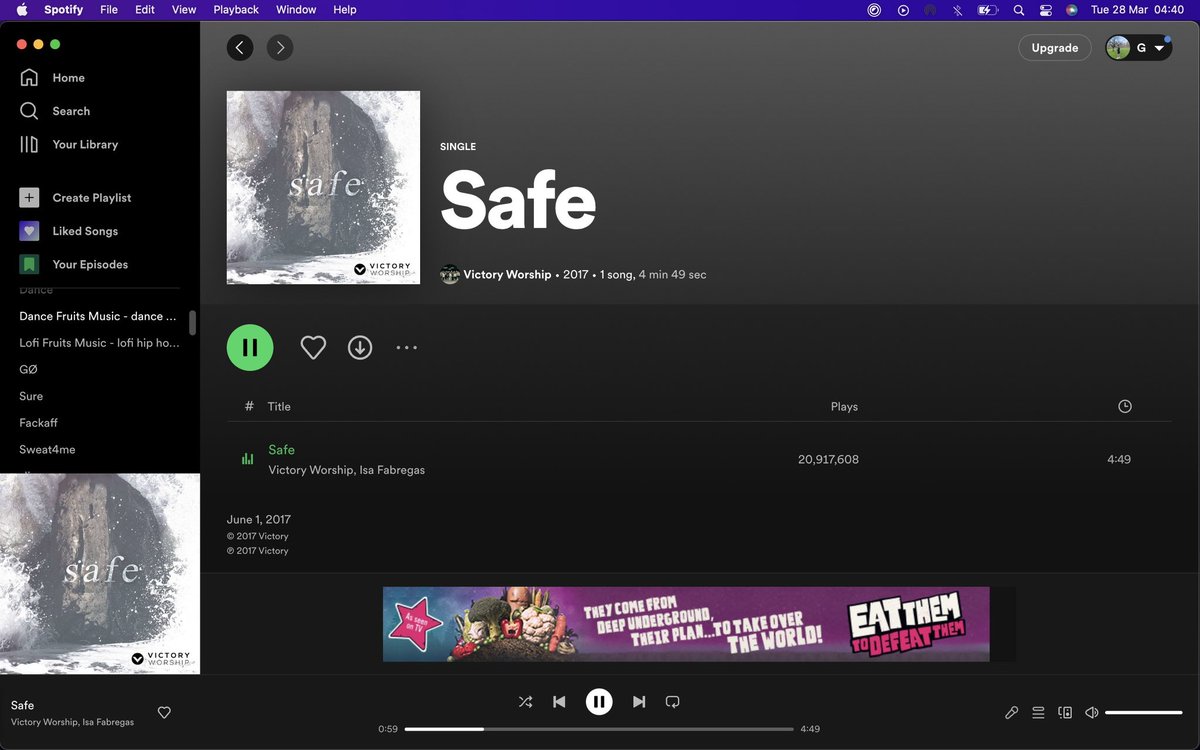Open the File menu
1200x750 pixels.
(x=109, y=9)
